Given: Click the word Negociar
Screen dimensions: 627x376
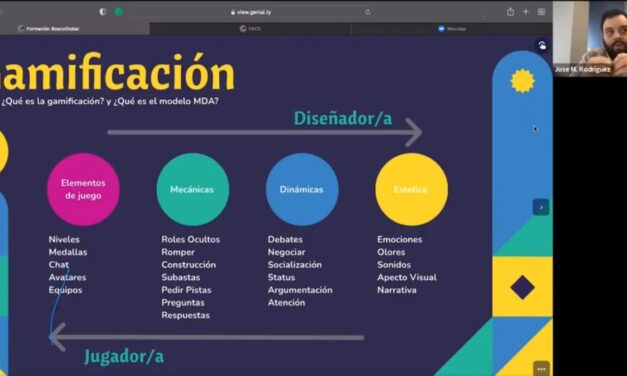Looking at the screenshot, I should [286, 252].
